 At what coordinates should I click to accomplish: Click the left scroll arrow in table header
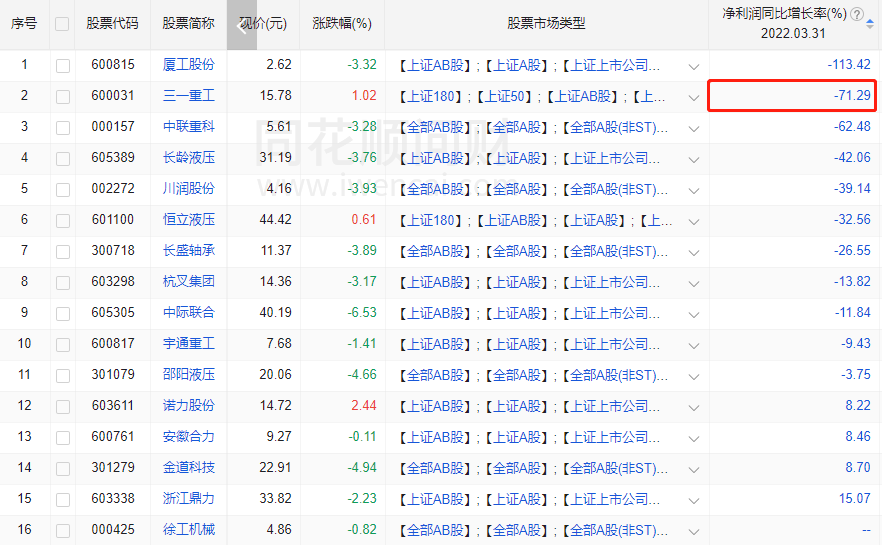coord(242,25)
